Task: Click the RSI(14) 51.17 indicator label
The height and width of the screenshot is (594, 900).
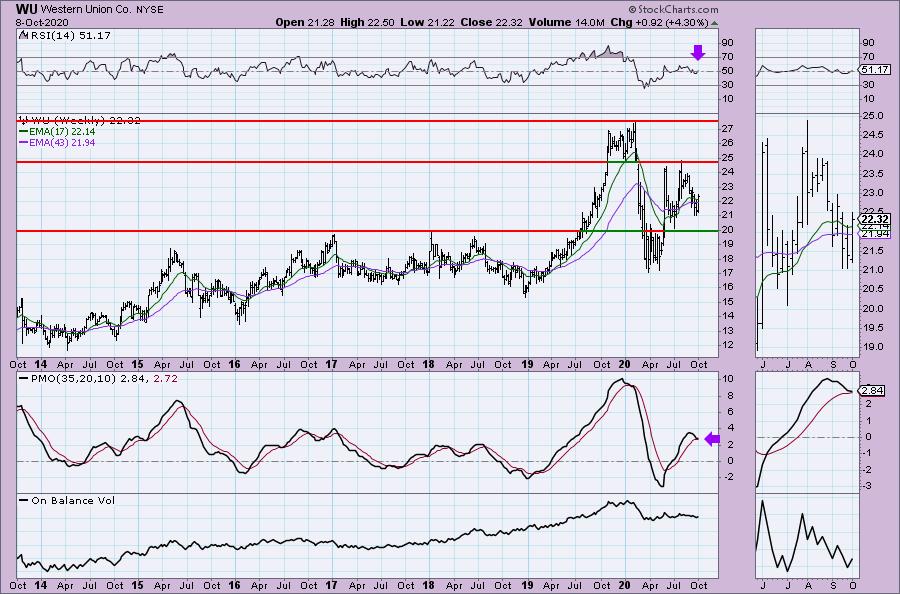Action: [70, 35]
